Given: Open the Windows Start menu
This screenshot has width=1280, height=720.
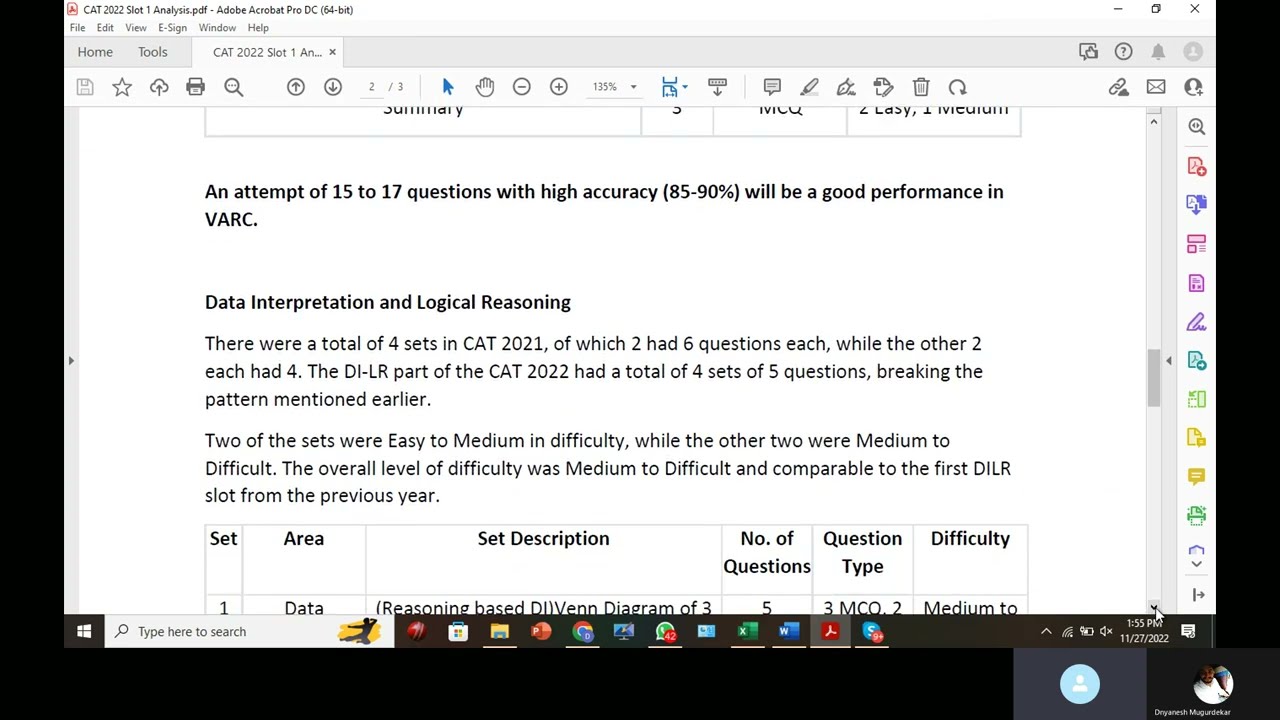Looking at the screenshot, I should (84, 631).
